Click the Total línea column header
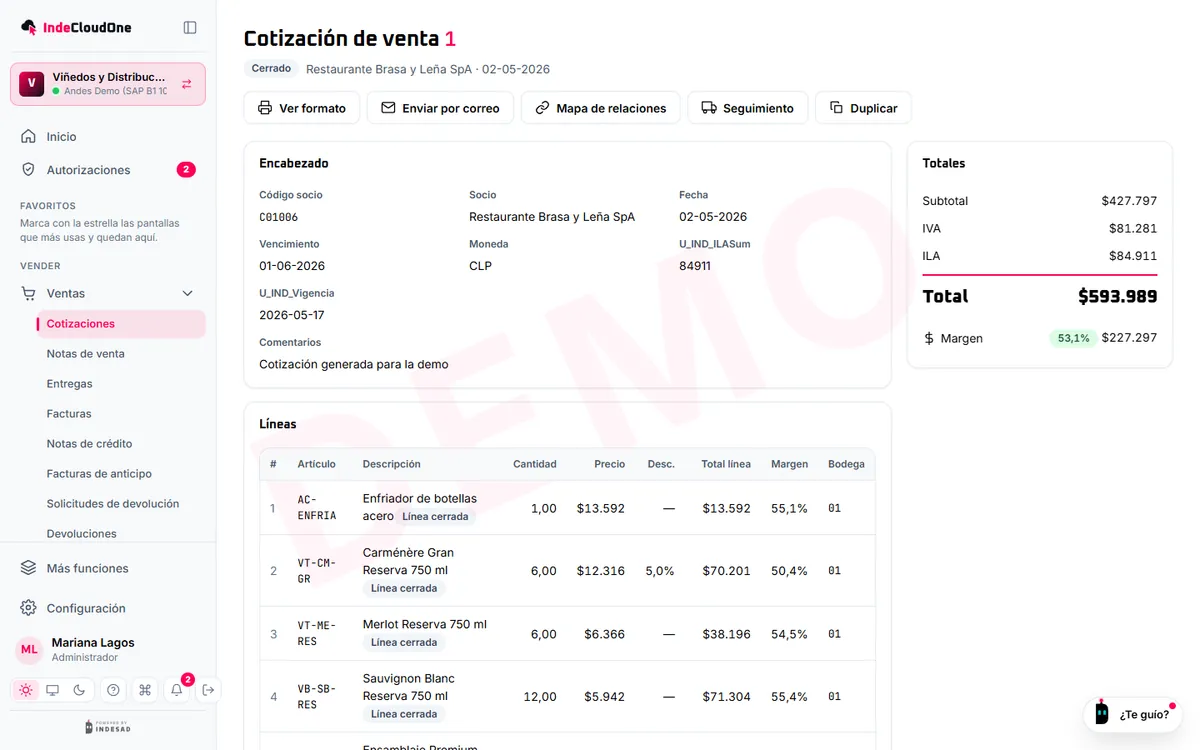This screenshot has height=750, width=1200. 726,464
